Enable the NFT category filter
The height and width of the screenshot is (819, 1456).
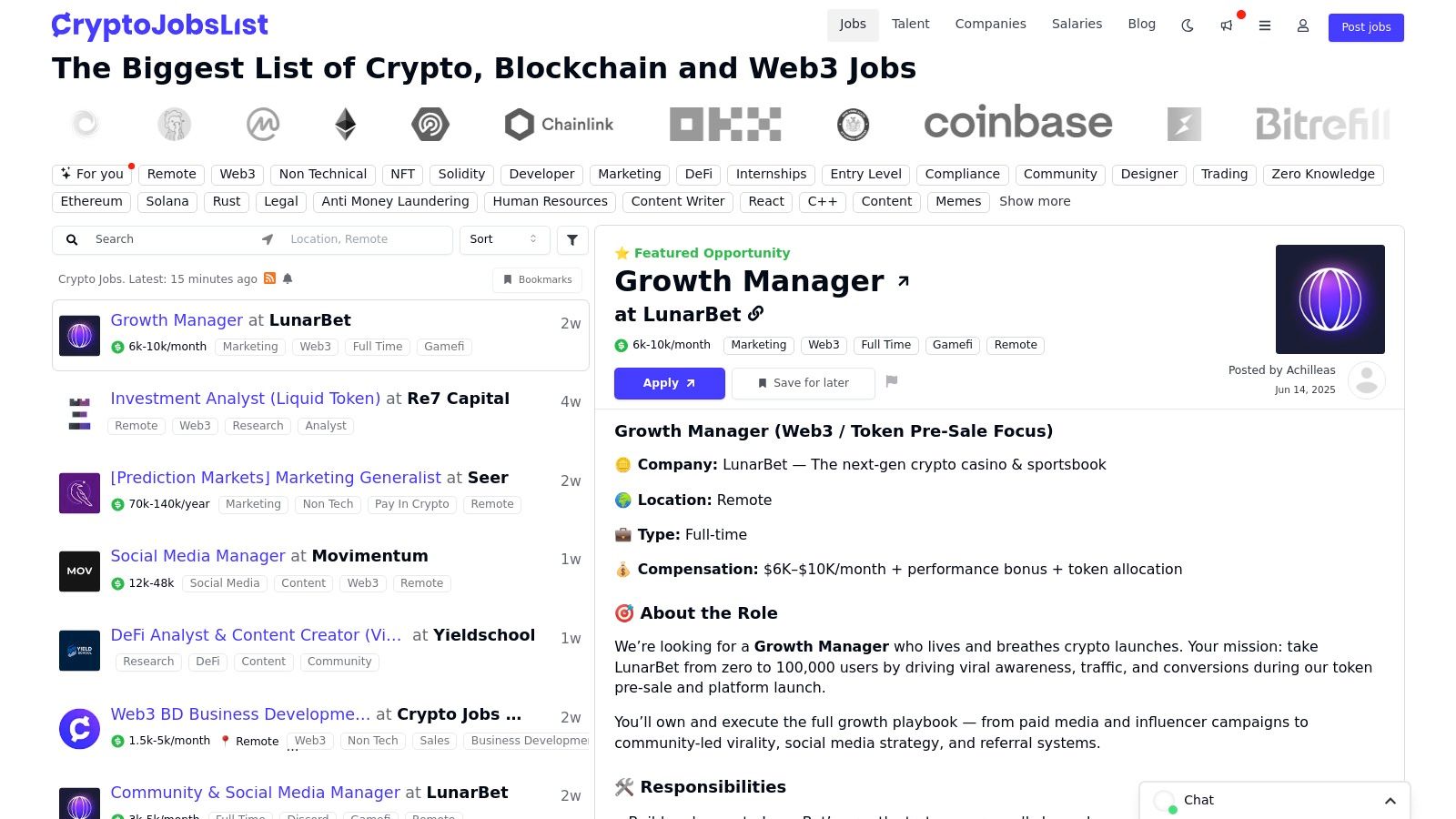(x=401, y=174)
